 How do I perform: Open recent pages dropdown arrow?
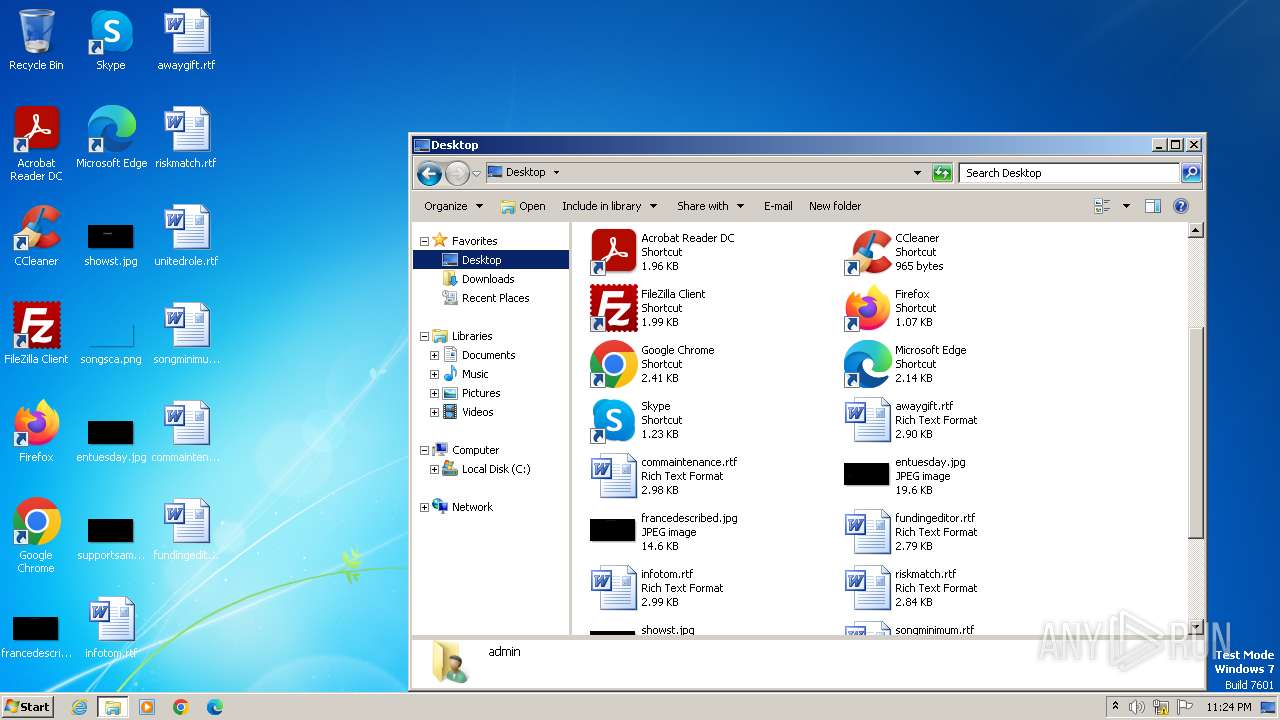point(477,173)
